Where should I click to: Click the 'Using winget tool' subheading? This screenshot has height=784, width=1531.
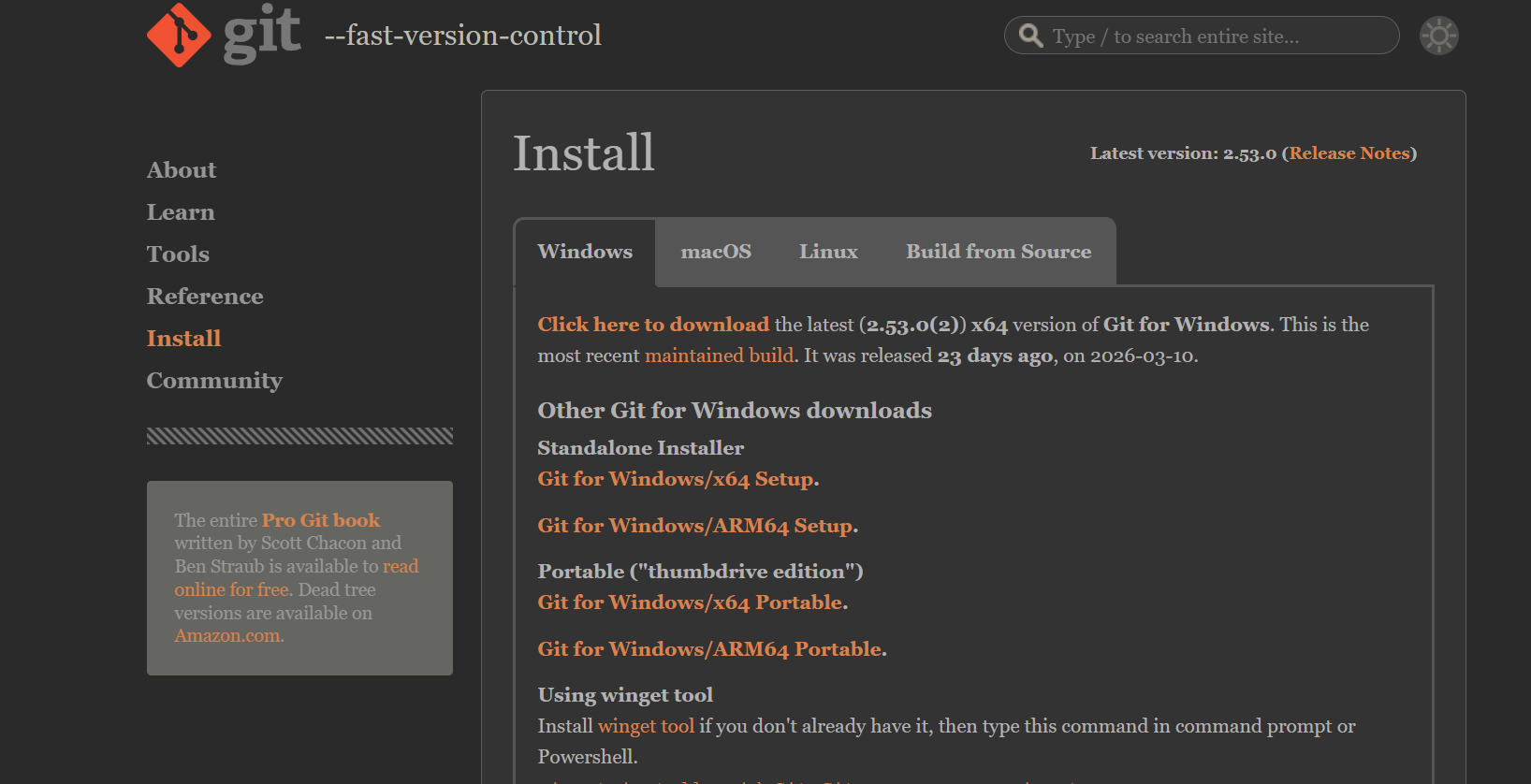point(625,695)
